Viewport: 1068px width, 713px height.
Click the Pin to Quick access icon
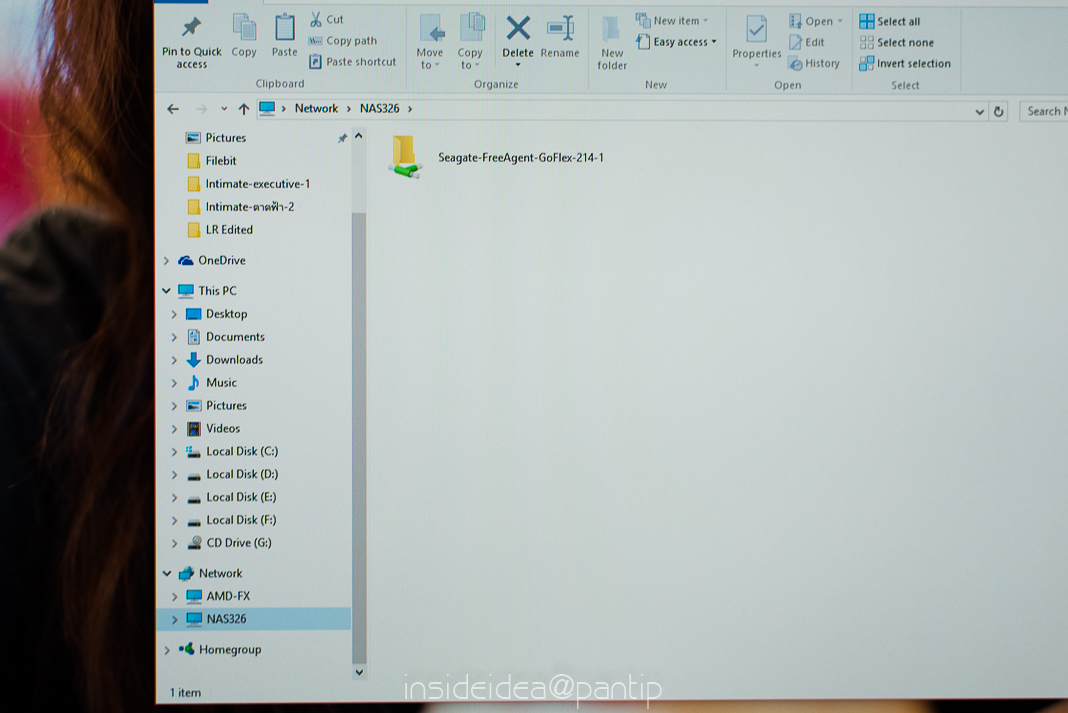(x=191, y=27)
